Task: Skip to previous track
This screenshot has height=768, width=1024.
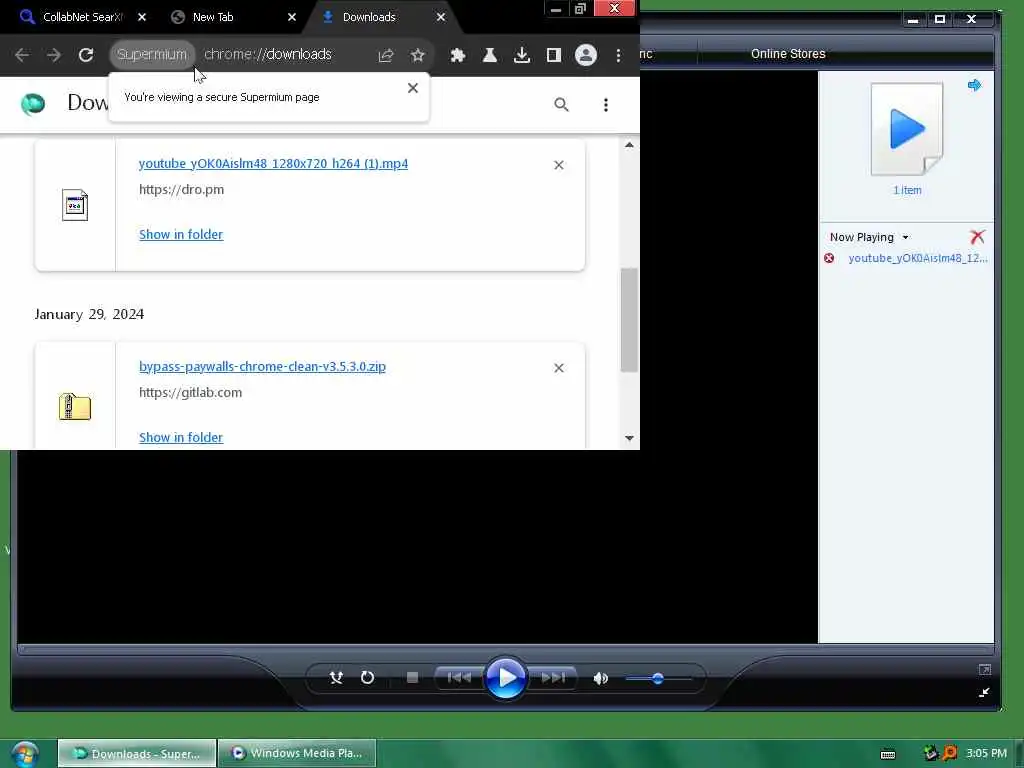Action: pos(459,678)
